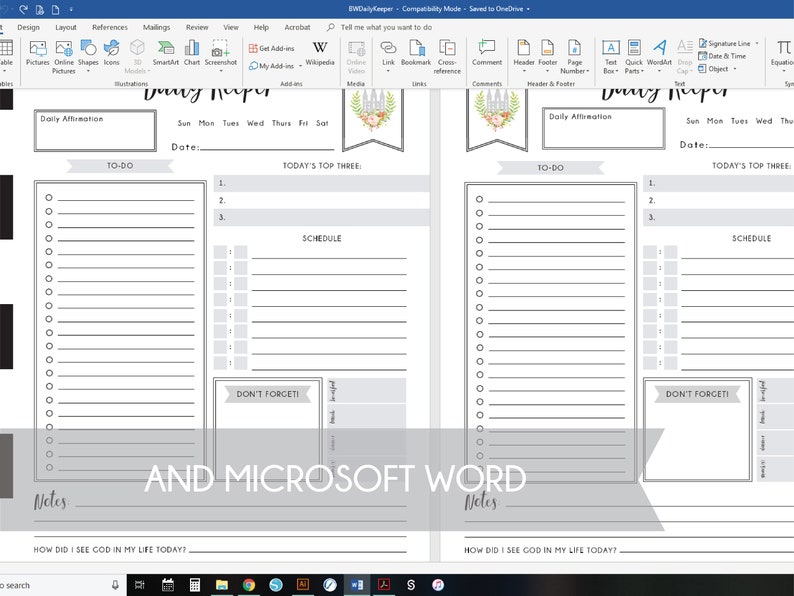Insert a Text Box
Screen dimensions: 794x596
pyautogui.click(x=611, y=57)
